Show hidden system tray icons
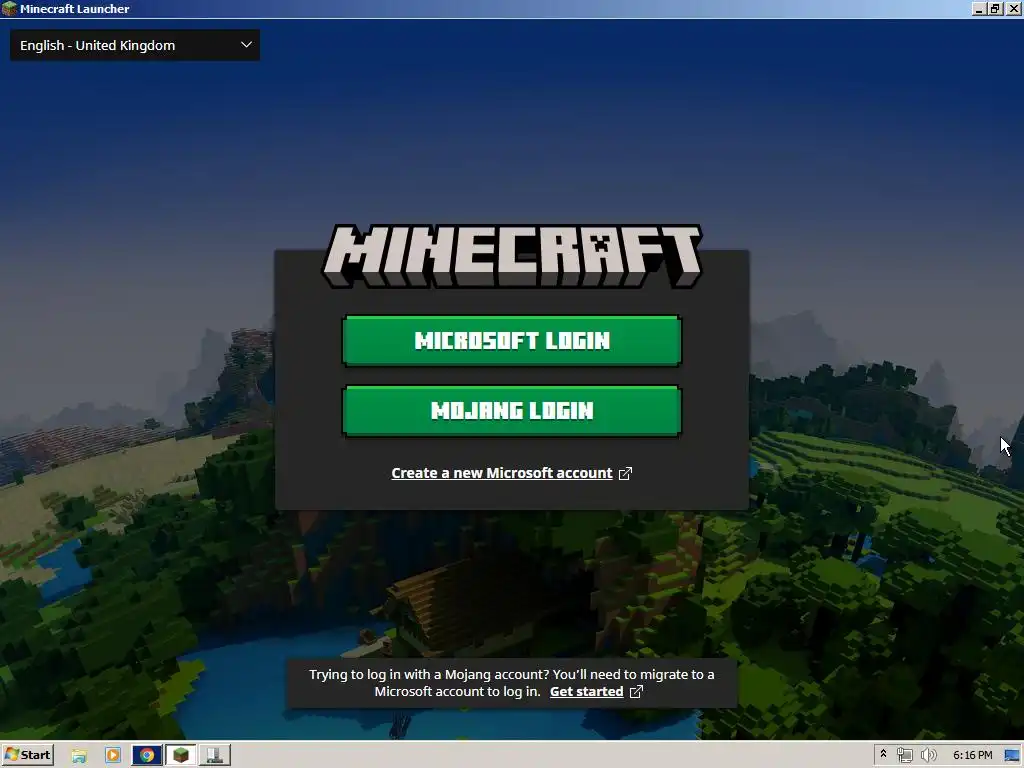 coord(884,754)
